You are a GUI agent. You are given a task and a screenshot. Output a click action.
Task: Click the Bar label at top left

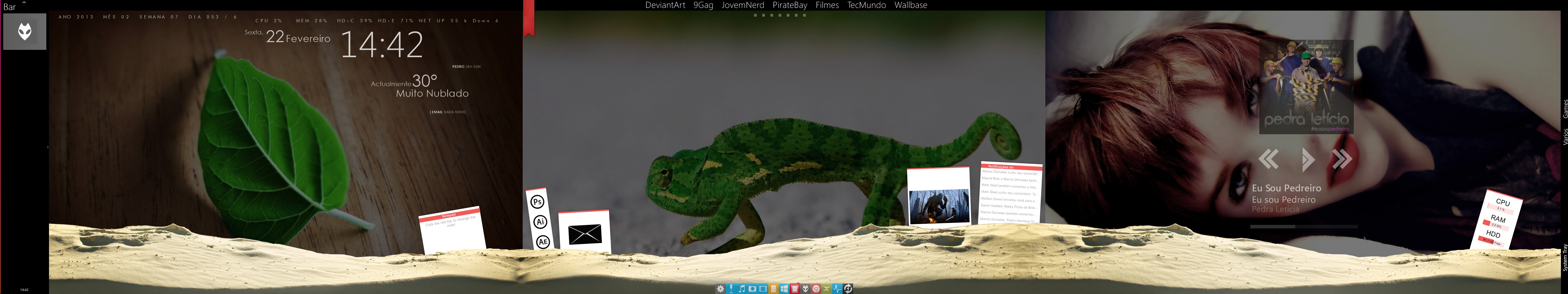tap(9, 7)
